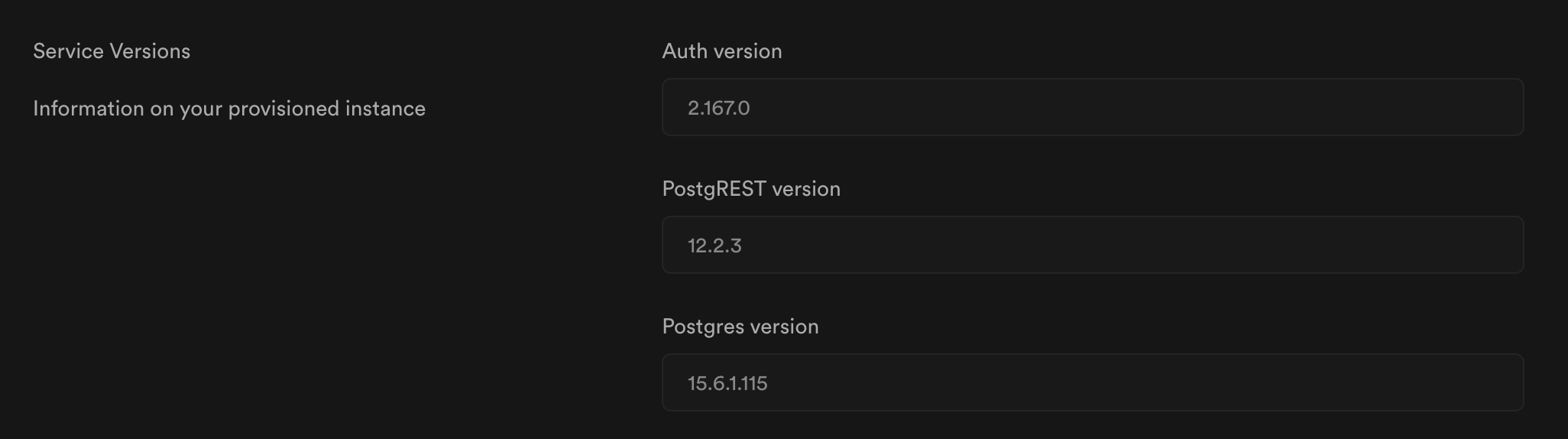Image resolution: width=1568 pixels, height=439 pixels.
Task: Focus the field showing 12.2.3
Action: click(x=1093, y=245)
